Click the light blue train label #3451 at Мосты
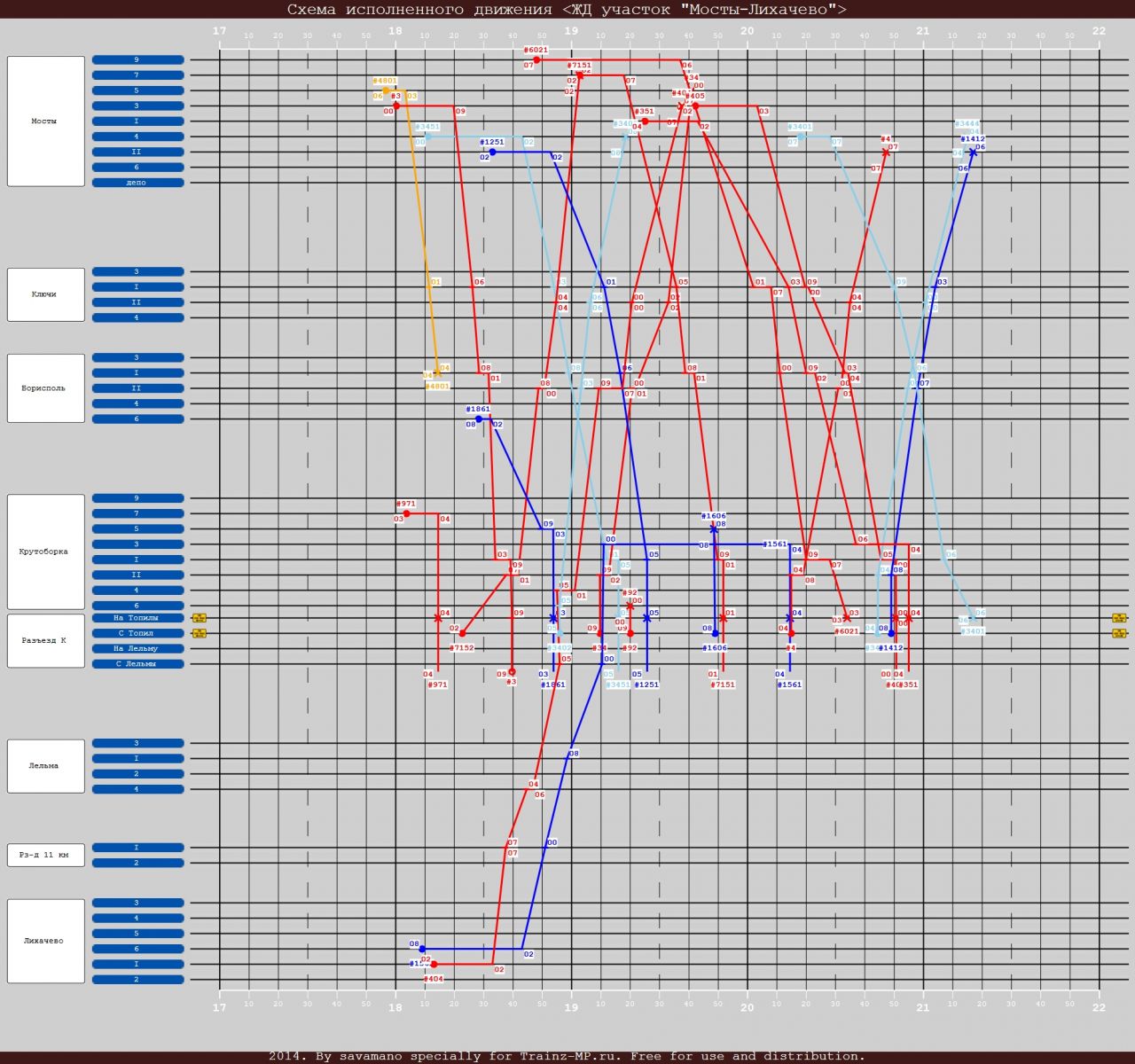Screen dimensions: 1135x1064 (427, 127)
